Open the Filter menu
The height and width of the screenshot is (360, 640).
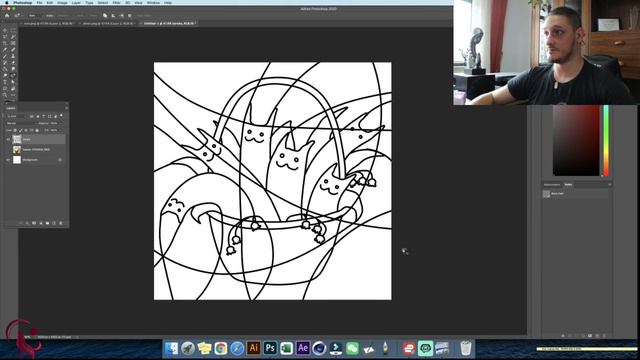click(116, 2)
